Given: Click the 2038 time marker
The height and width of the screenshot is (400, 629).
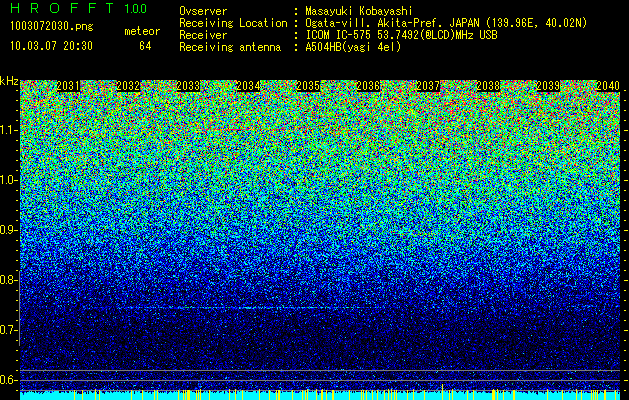Looking at the screenshot, I should [x=488, y=86].
